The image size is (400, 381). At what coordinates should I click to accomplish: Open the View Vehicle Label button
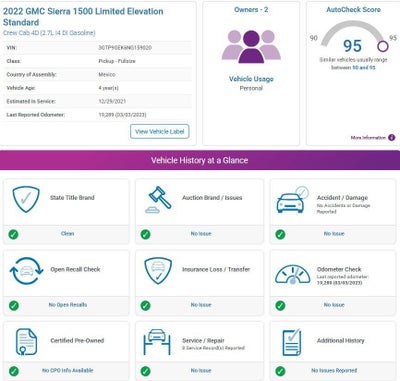160,132
